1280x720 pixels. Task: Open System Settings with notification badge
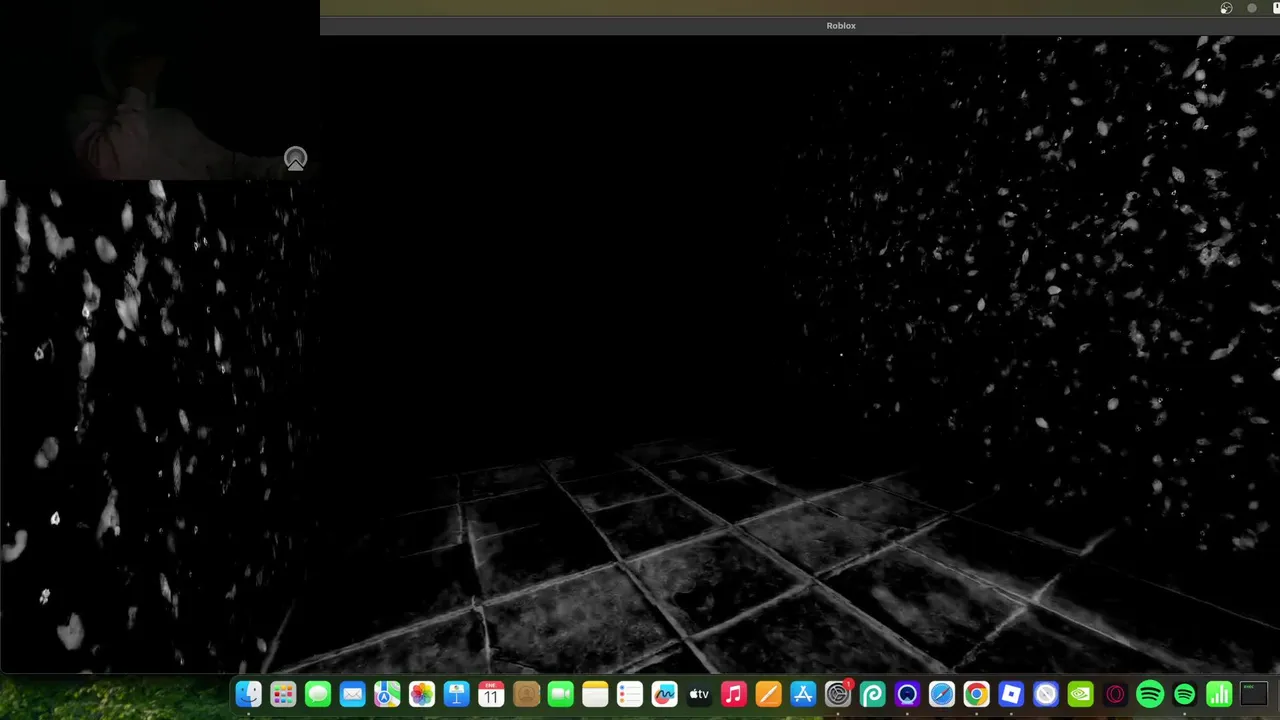838,694
